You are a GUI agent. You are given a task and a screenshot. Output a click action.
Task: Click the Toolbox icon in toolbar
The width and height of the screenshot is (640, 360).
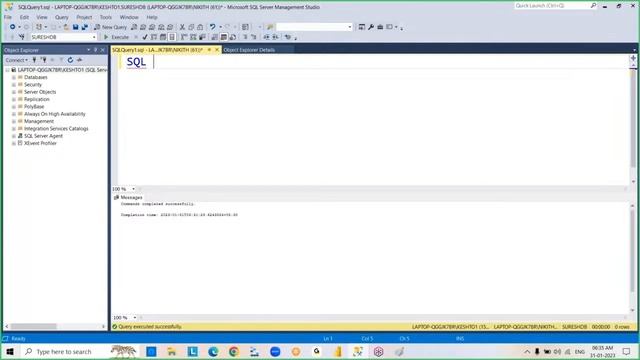[380, 27]
